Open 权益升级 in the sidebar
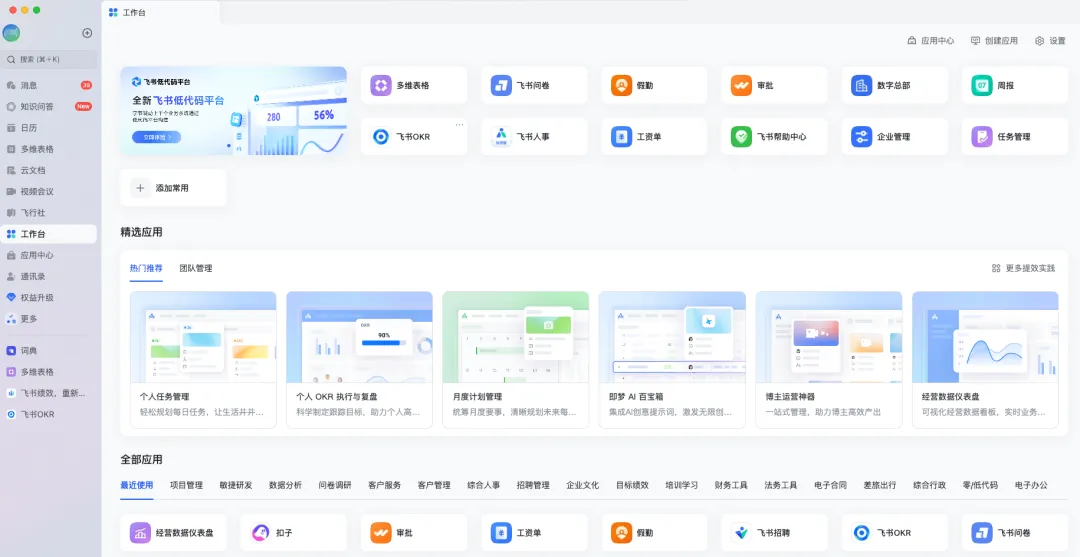Image resolution: width=1080 pixels, height=557 pixels. pyautogui.click(x=48, y=297)
